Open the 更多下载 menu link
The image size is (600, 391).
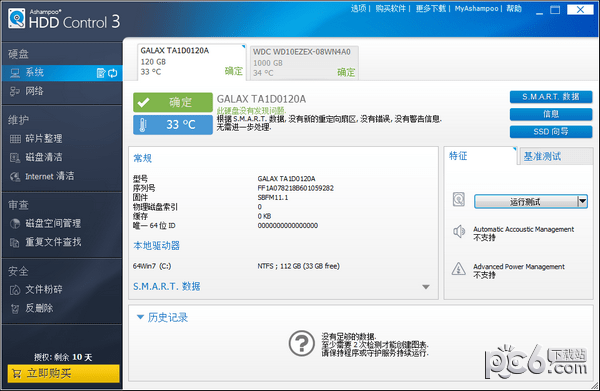pyautogui.click(x=431, y=8)
